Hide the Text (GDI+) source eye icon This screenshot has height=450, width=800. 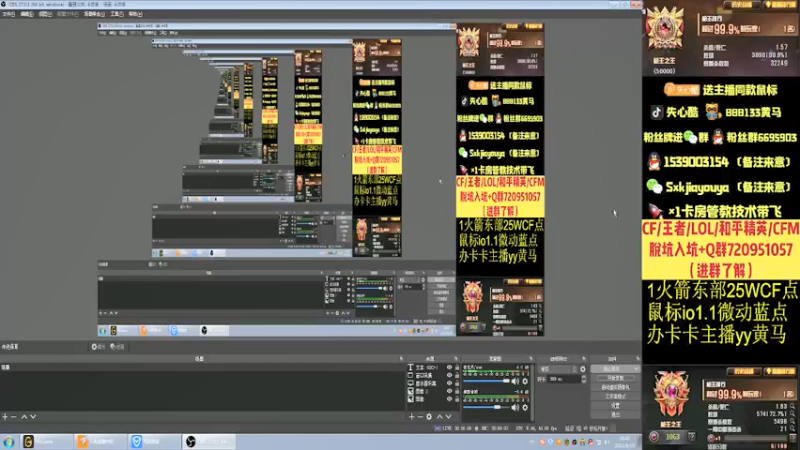point(449,367)
